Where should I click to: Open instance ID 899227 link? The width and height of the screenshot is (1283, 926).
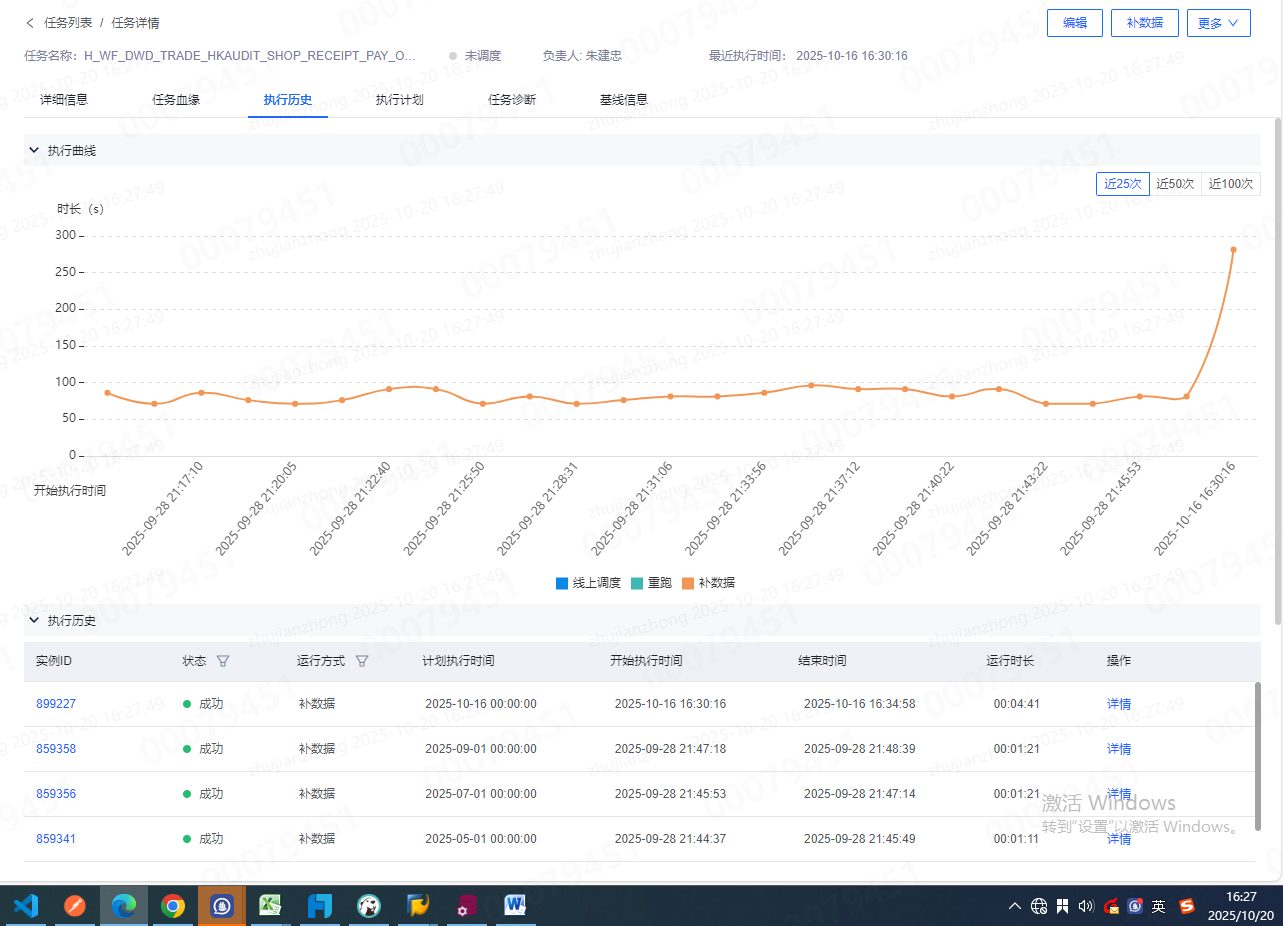pos(56,704)
